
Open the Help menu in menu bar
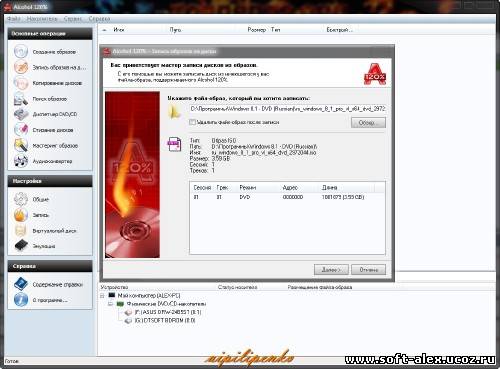pyautogui.click(x=99, y=19)
